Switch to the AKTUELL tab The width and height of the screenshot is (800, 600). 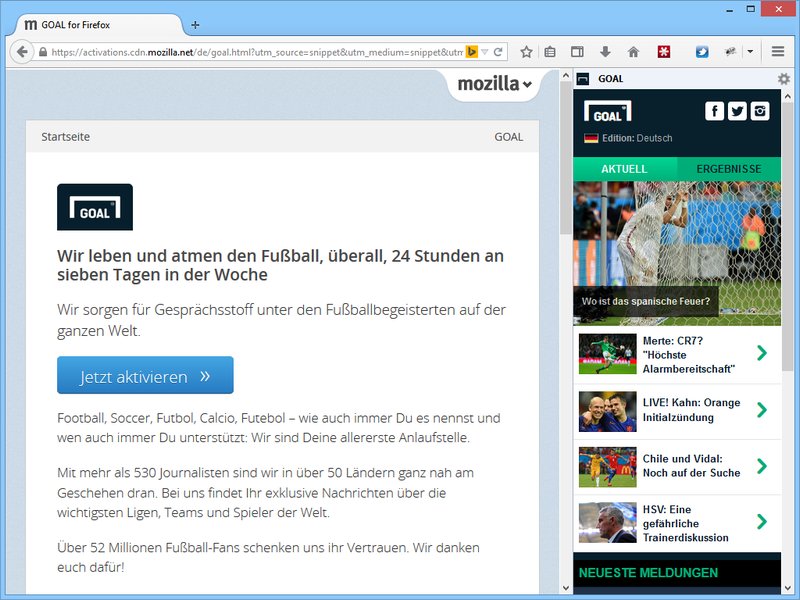[x=624, y=169]
